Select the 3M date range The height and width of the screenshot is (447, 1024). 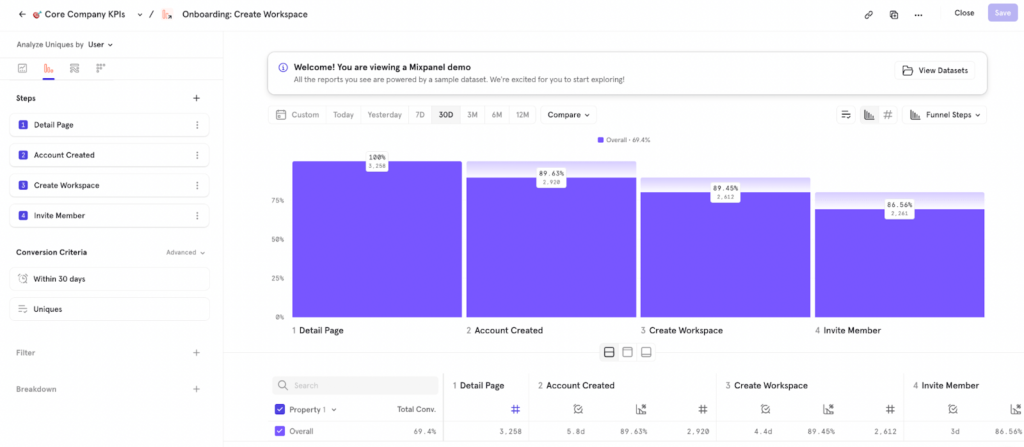point(472,115)
